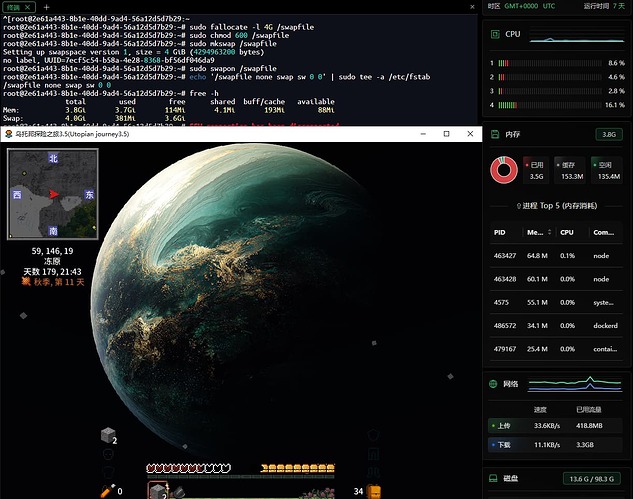
Task: Select the dockerd process row 486572
Action: [555, 325]
